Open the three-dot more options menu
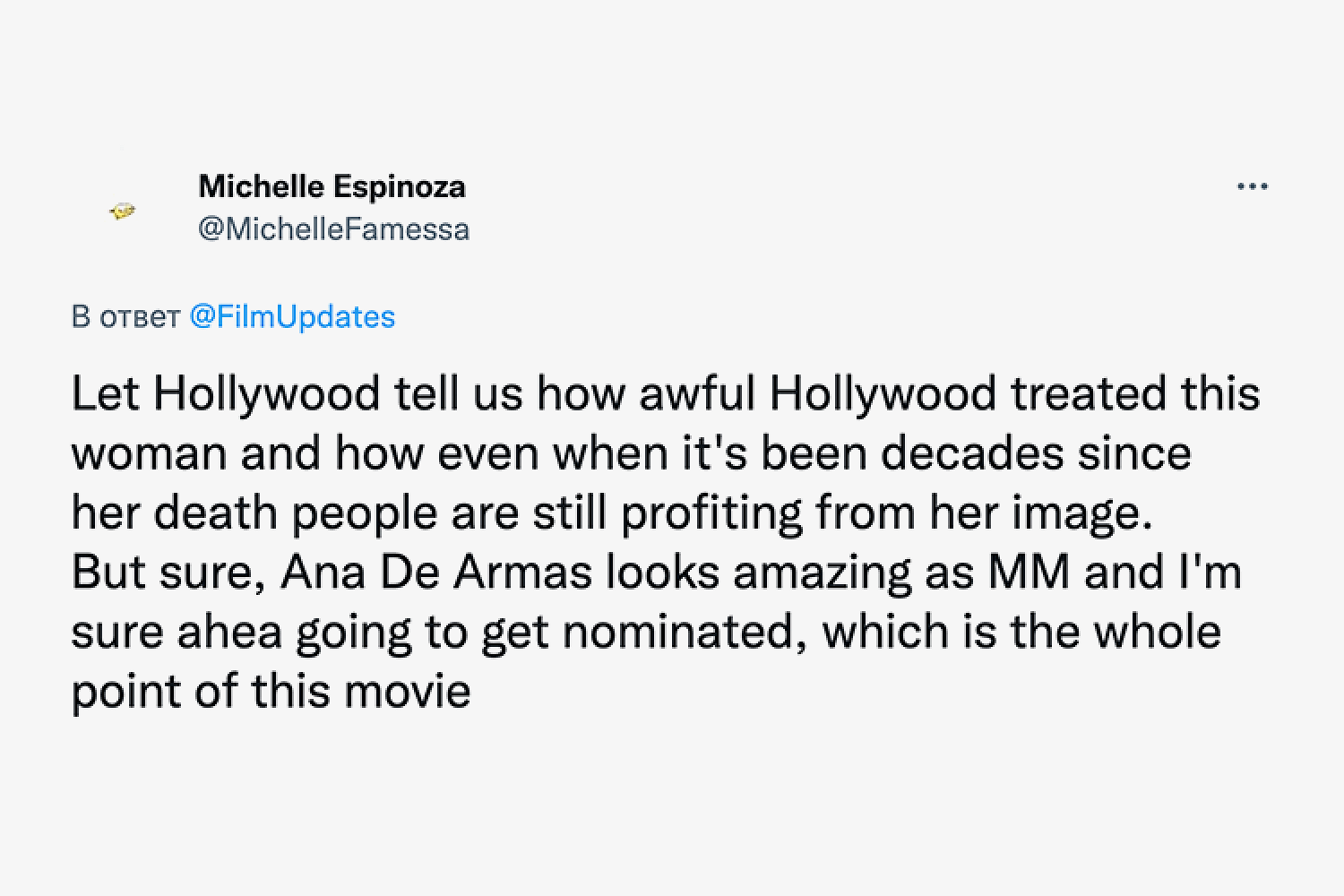Viewport: 1344px width, 896px height. point(1252,186)
